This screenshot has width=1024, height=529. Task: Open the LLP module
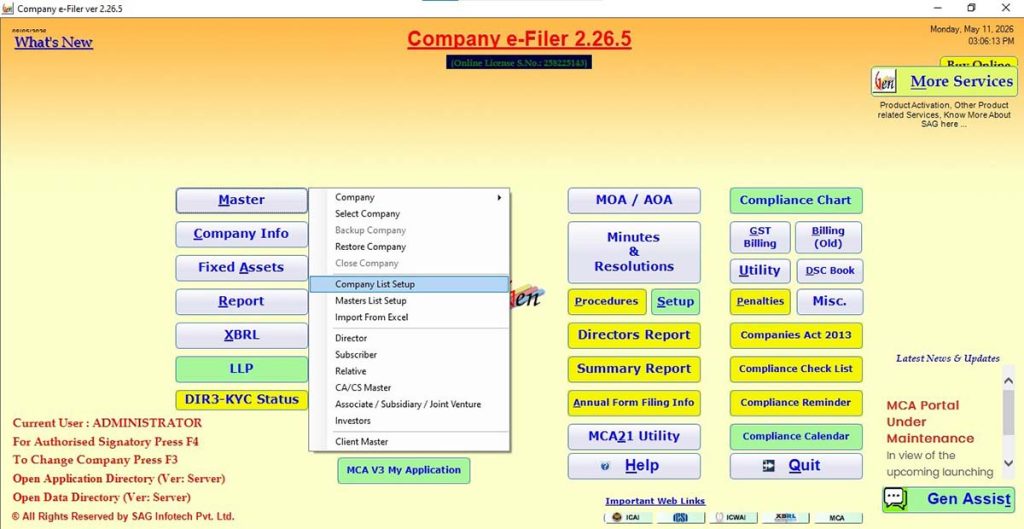(x=242, y=369)
